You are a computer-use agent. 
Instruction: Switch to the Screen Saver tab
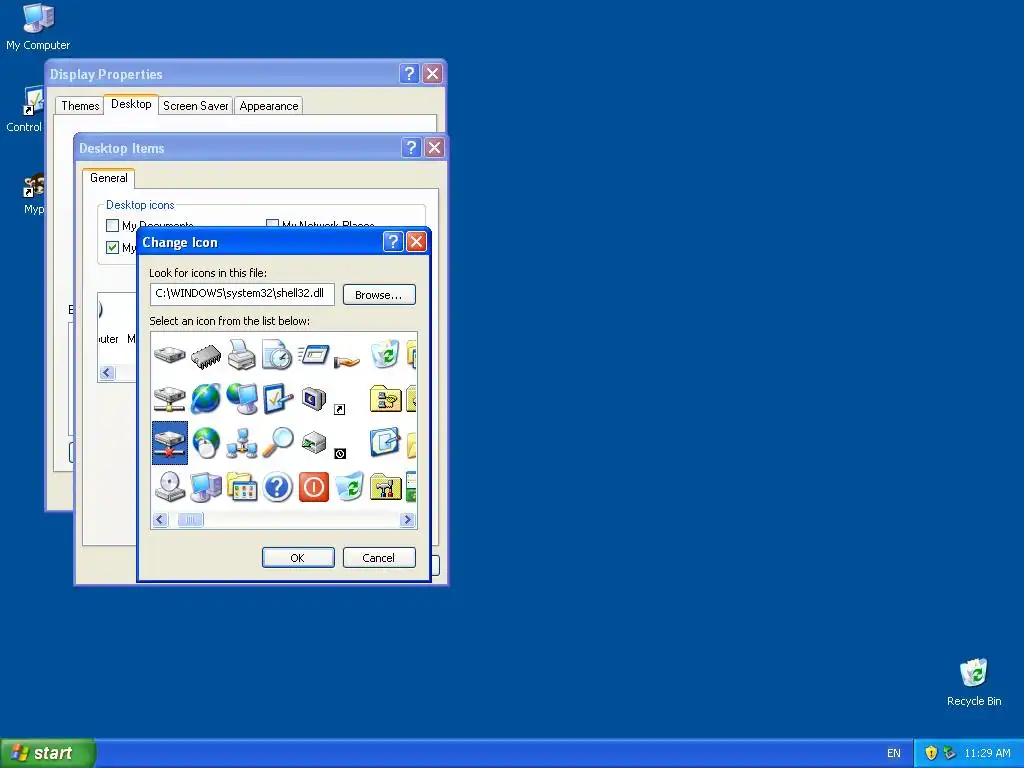(x=195, y=106)
